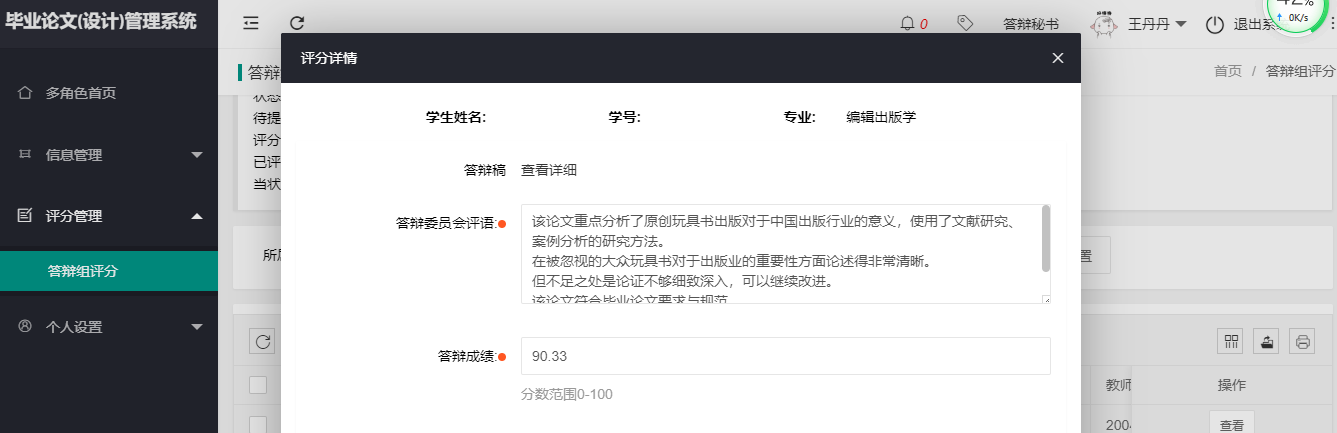The width and height of the screenshot is (1337, 433).
Task: Click the page refresh icon in header
Action: 297,23
